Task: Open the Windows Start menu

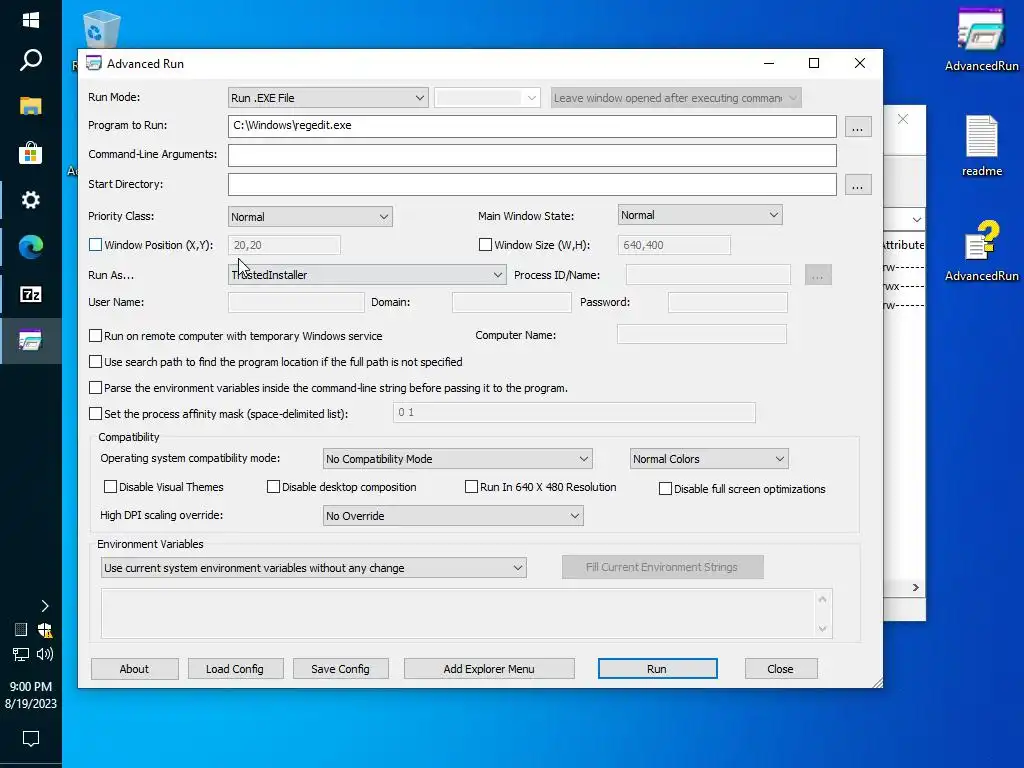Action: pos(30,20)
